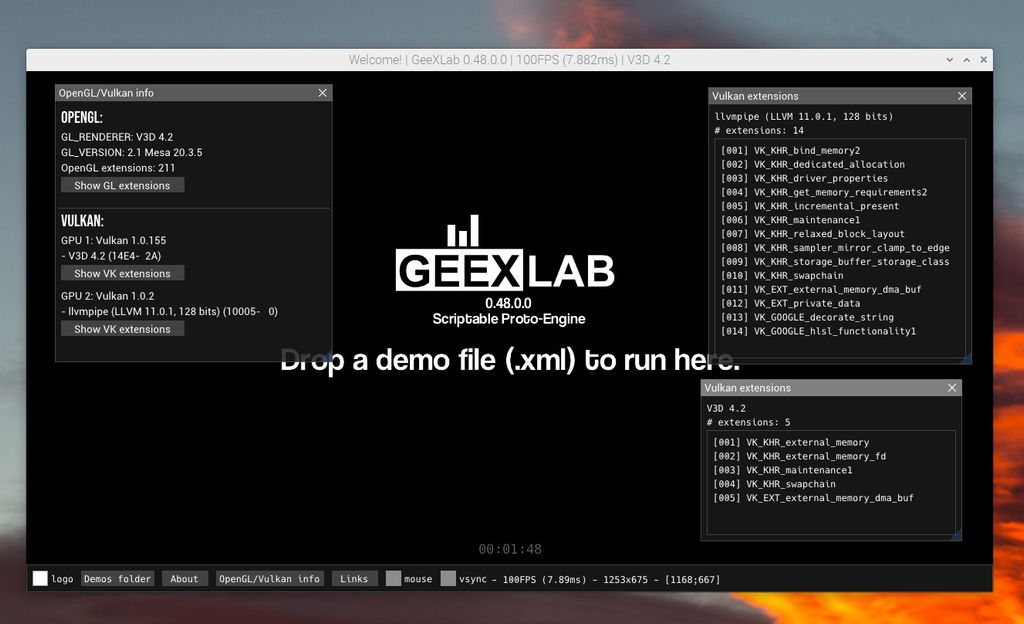Open the Demos folder
Image resolution: width=1024 pixels, height=624 pixels.
pyautogui.click(x=118, y=578)
